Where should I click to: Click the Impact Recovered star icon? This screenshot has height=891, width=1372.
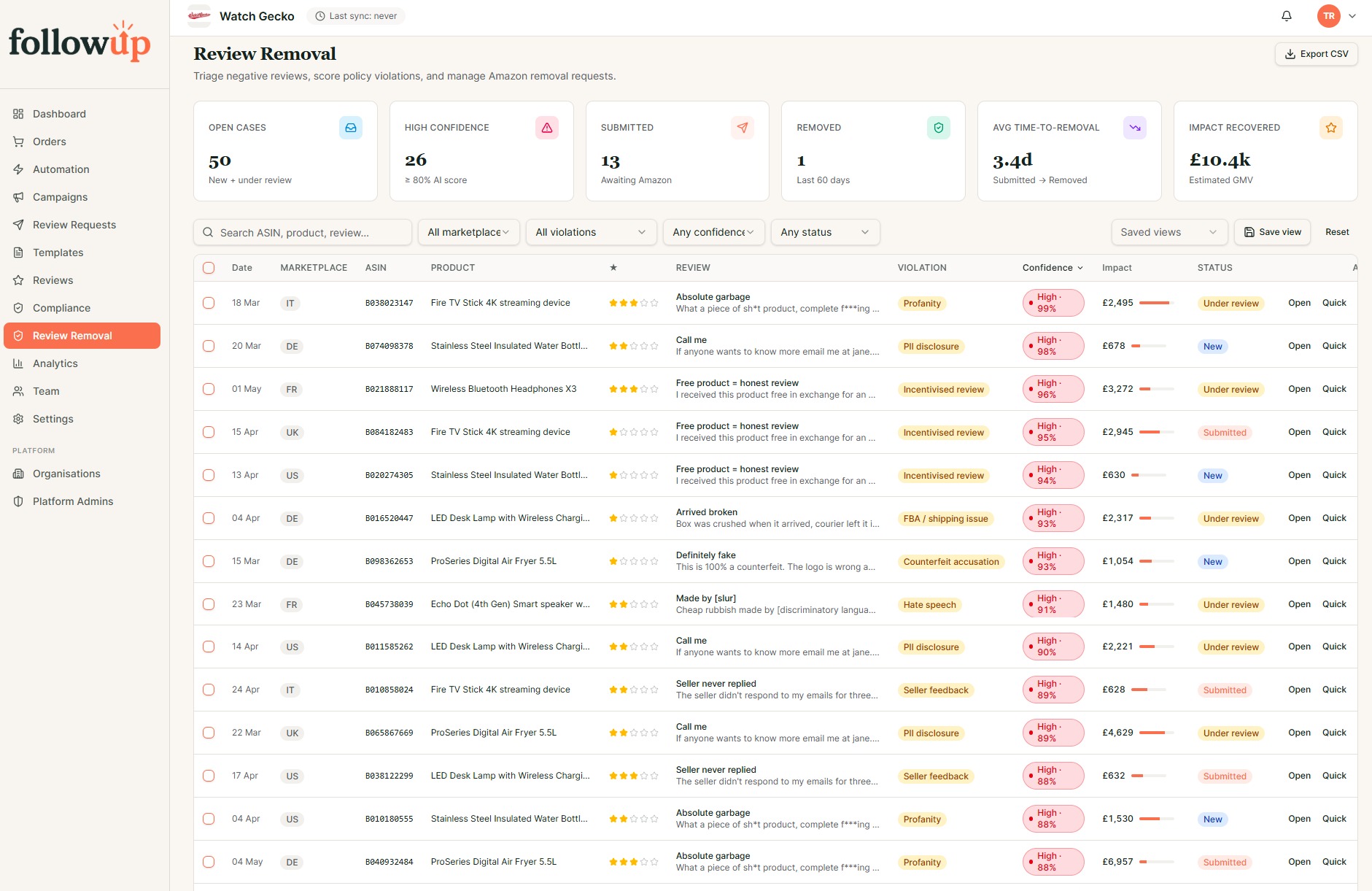pyautogui.click(x=1331, y=128)
